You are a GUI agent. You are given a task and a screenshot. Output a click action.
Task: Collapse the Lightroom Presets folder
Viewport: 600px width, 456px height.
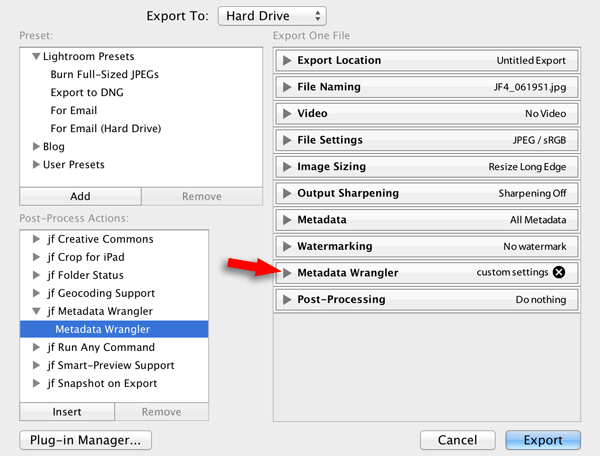pyautogui.click(x=36, y=56)
